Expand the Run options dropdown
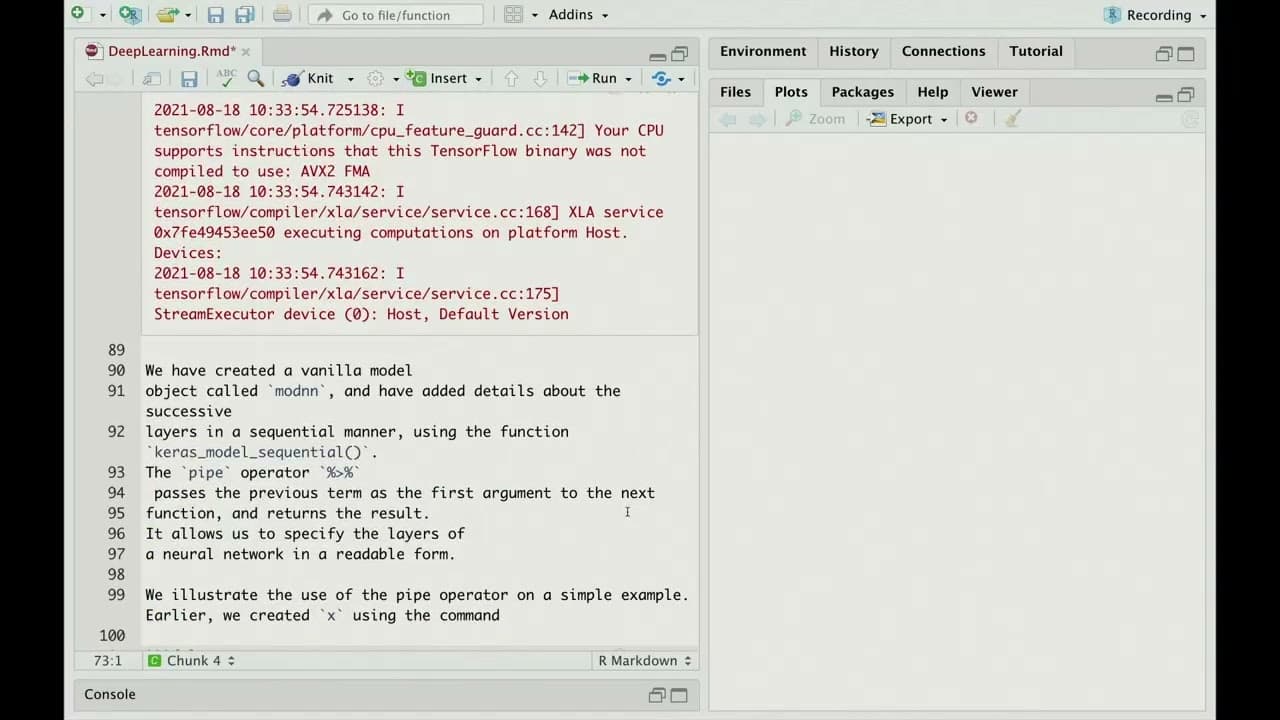Image resolution: width=1280 pixels, height=720 pixels. (628, 79)
